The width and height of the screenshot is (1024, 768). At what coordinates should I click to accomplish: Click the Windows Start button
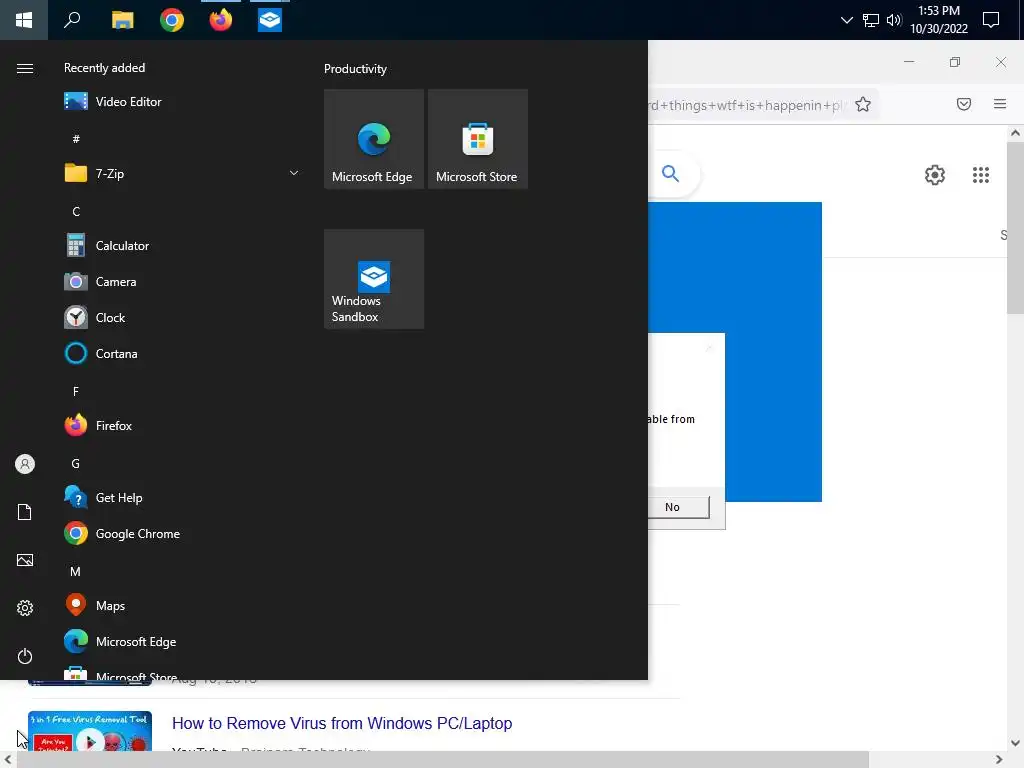[24, 20]
